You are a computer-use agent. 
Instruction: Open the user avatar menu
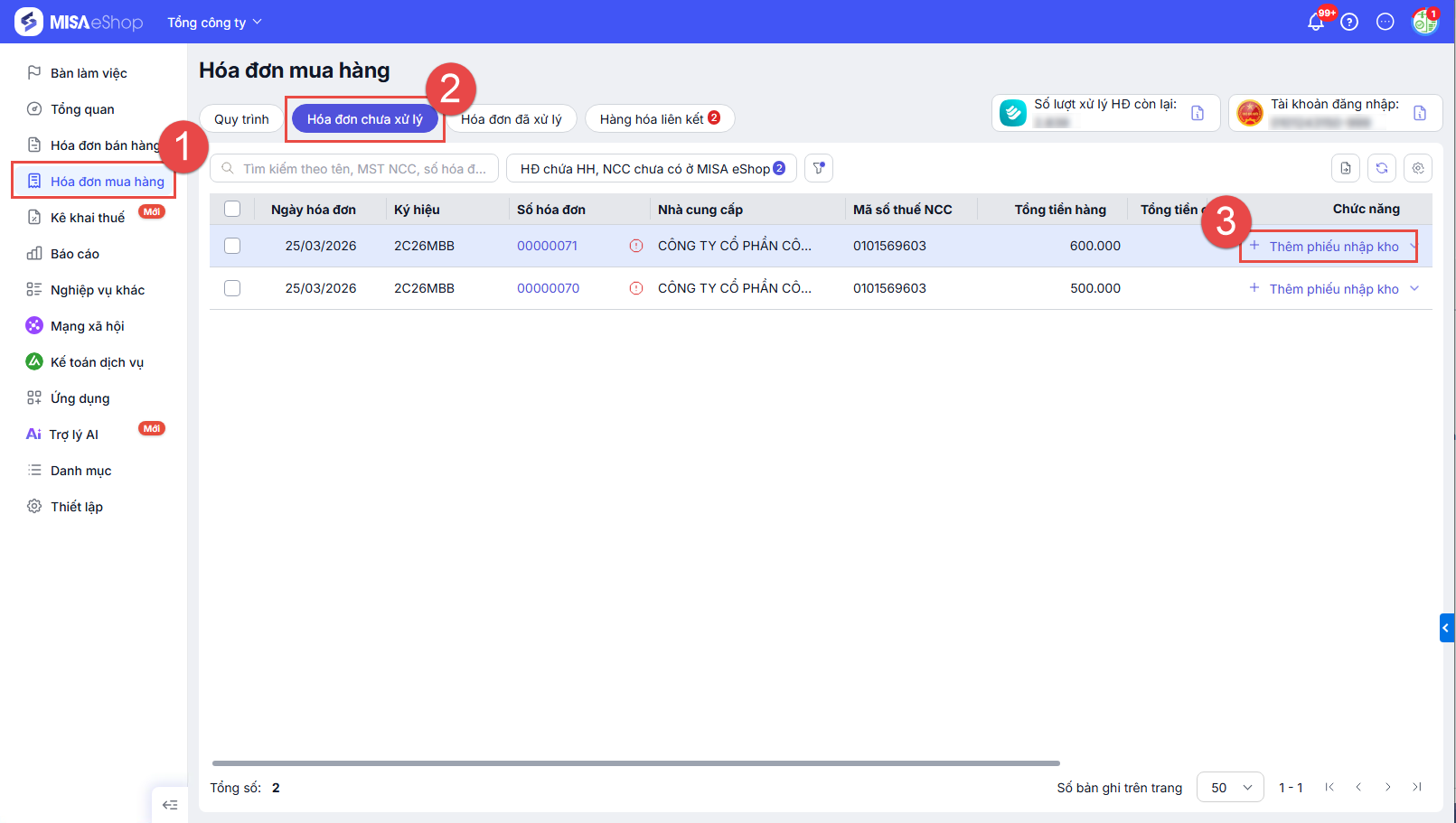(x=1424, y=22)
